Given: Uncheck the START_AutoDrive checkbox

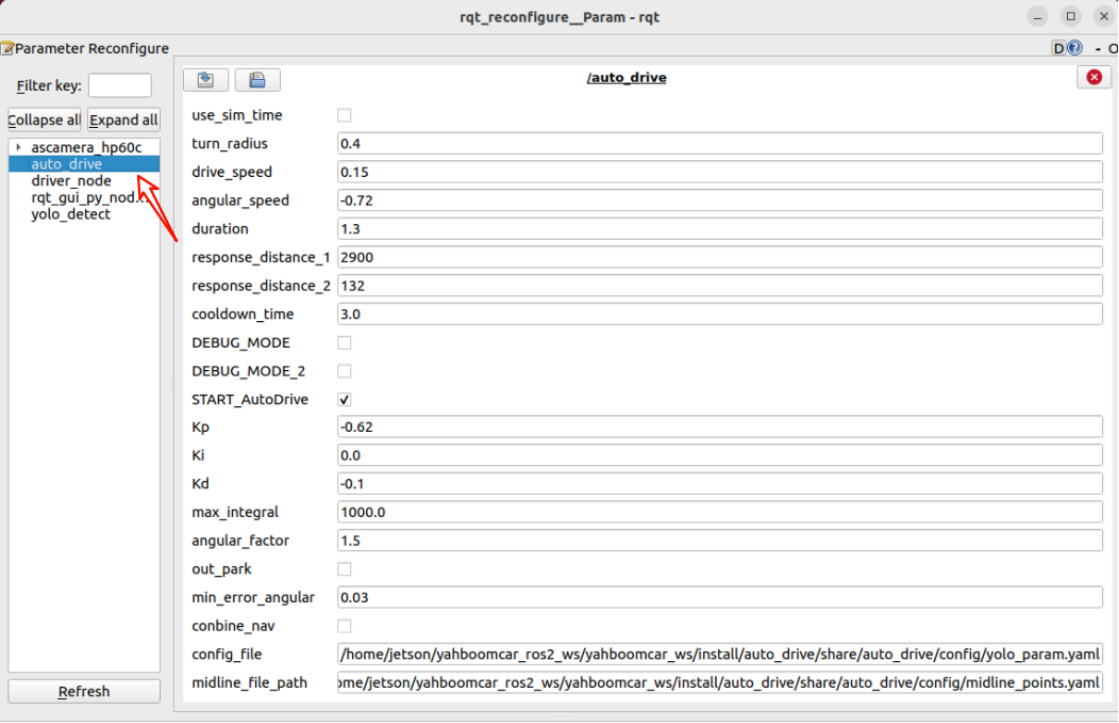Looking at the screenshot, I should (x=344, y=399).
